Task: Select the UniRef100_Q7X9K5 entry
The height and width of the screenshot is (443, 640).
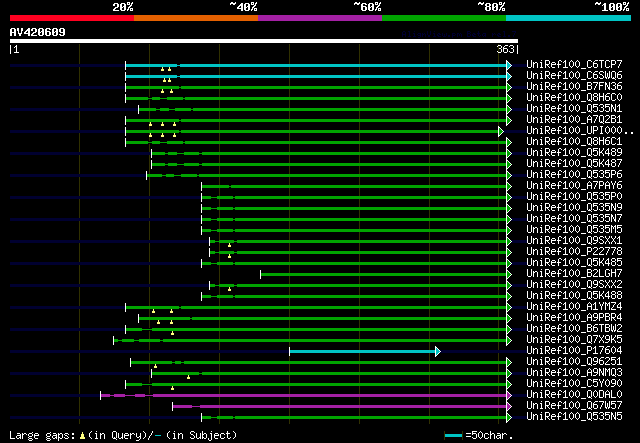Action: point(574,340)
